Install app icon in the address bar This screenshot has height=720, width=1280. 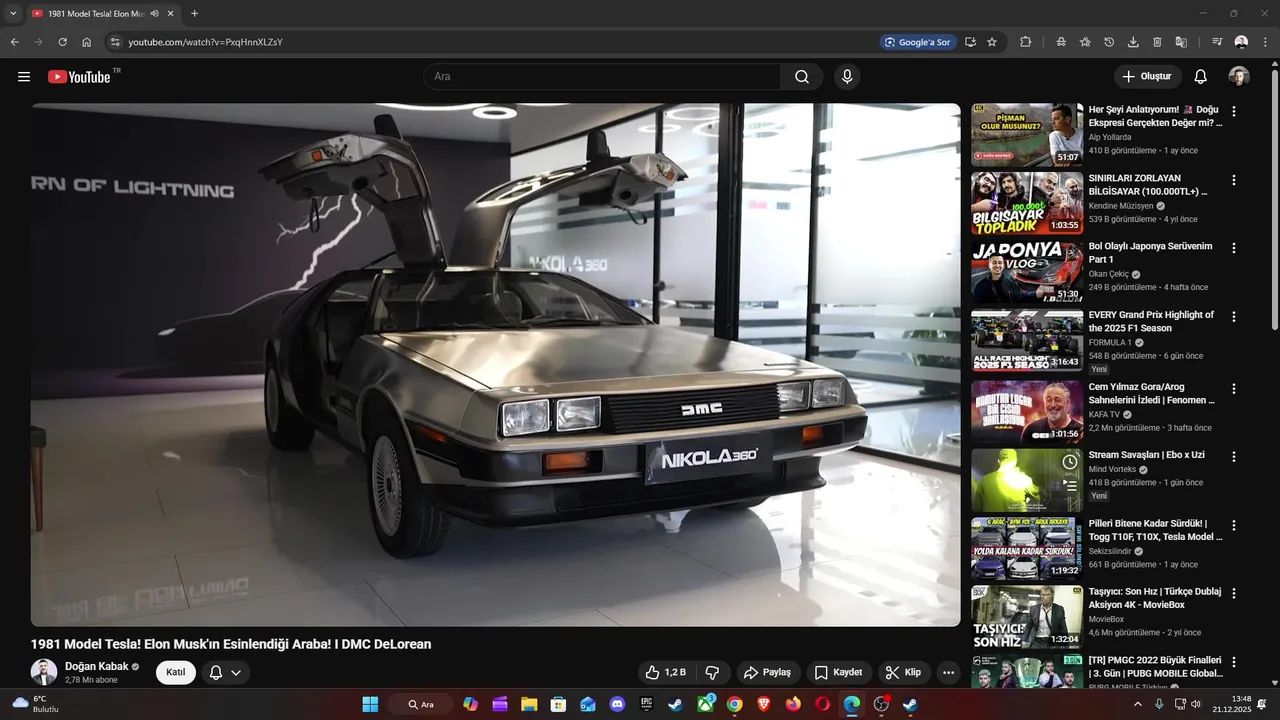pos(970,42)
